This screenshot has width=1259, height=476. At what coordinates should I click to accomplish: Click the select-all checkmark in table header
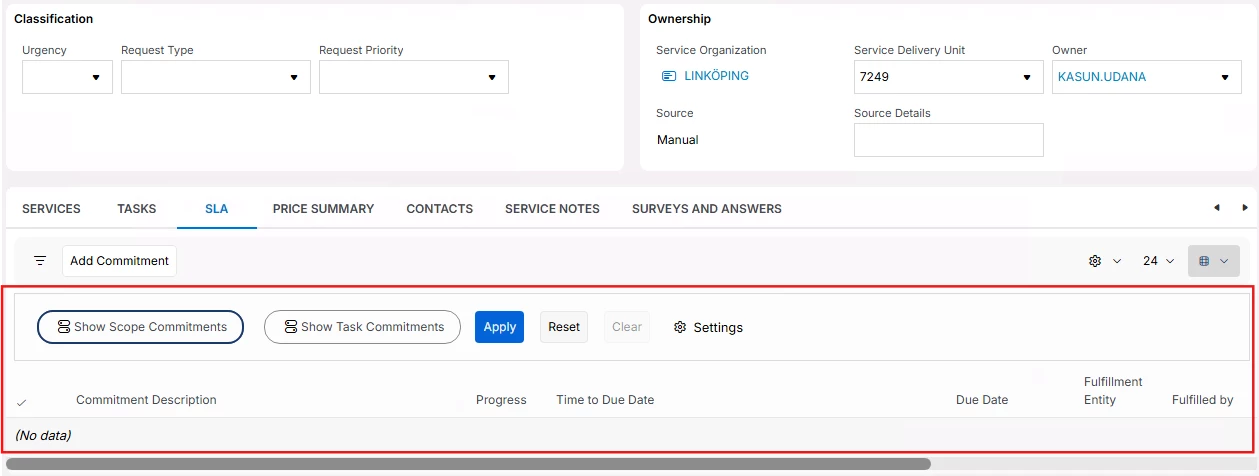(x=22, y=402)
